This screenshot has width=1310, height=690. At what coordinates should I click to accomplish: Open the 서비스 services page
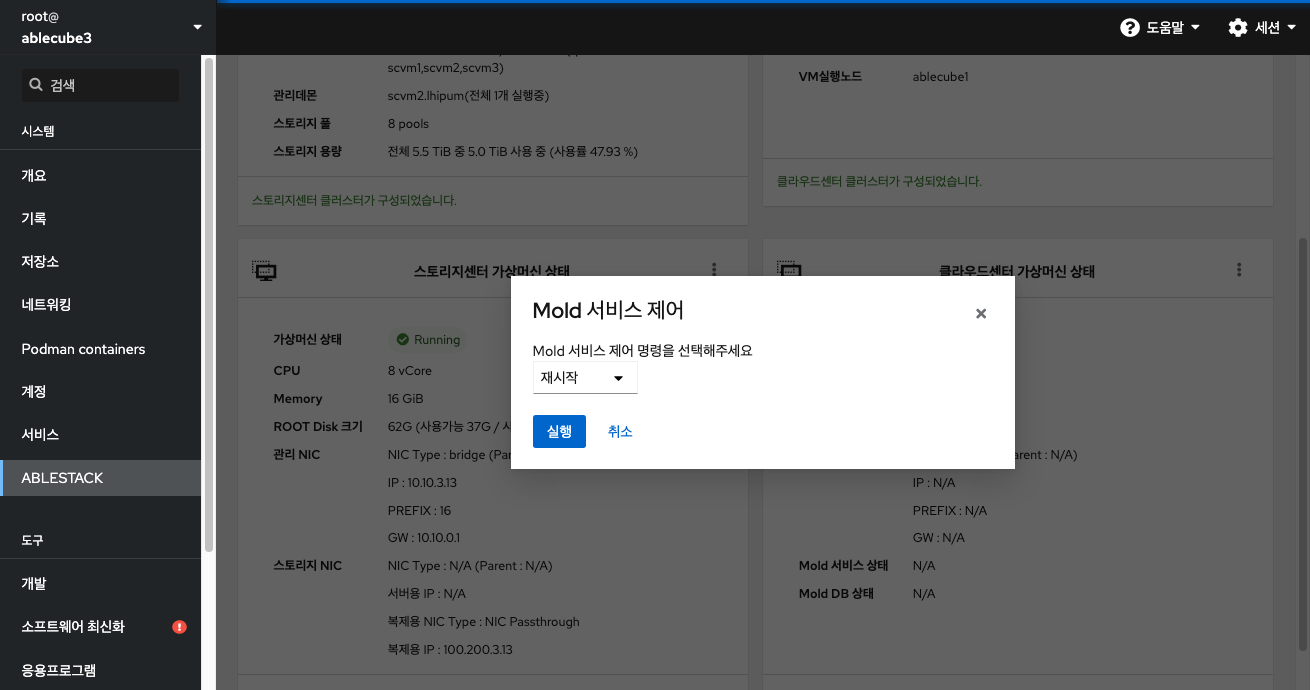pos(100,435)
